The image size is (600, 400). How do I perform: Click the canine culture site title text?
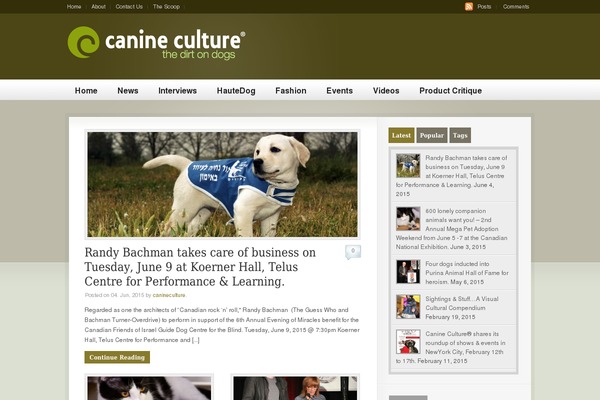pos(175,40)
